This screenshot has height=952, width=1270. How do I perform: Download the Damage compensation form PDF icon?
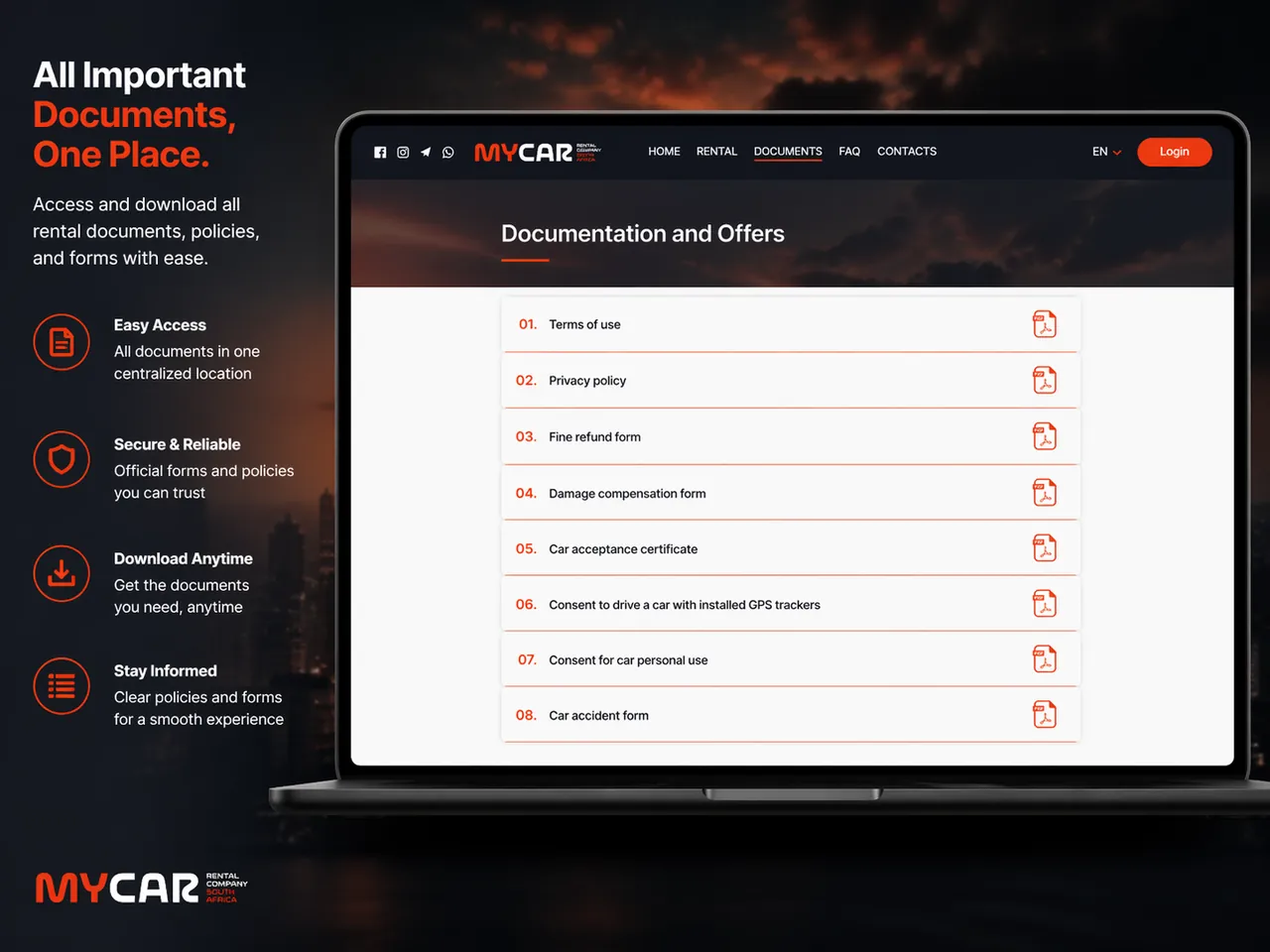[1045, 493]
